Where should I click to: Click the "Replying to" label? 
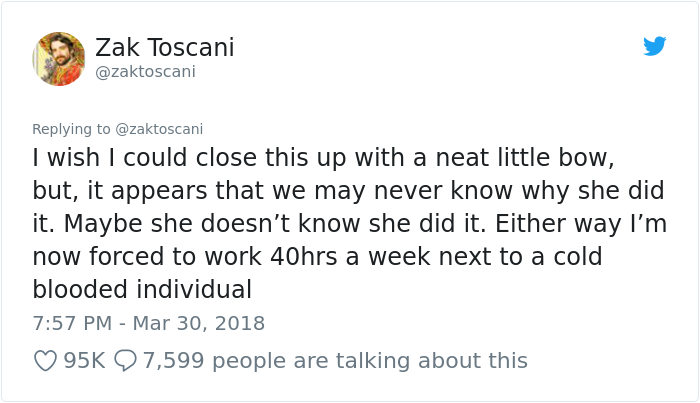[x=72, y=129]
